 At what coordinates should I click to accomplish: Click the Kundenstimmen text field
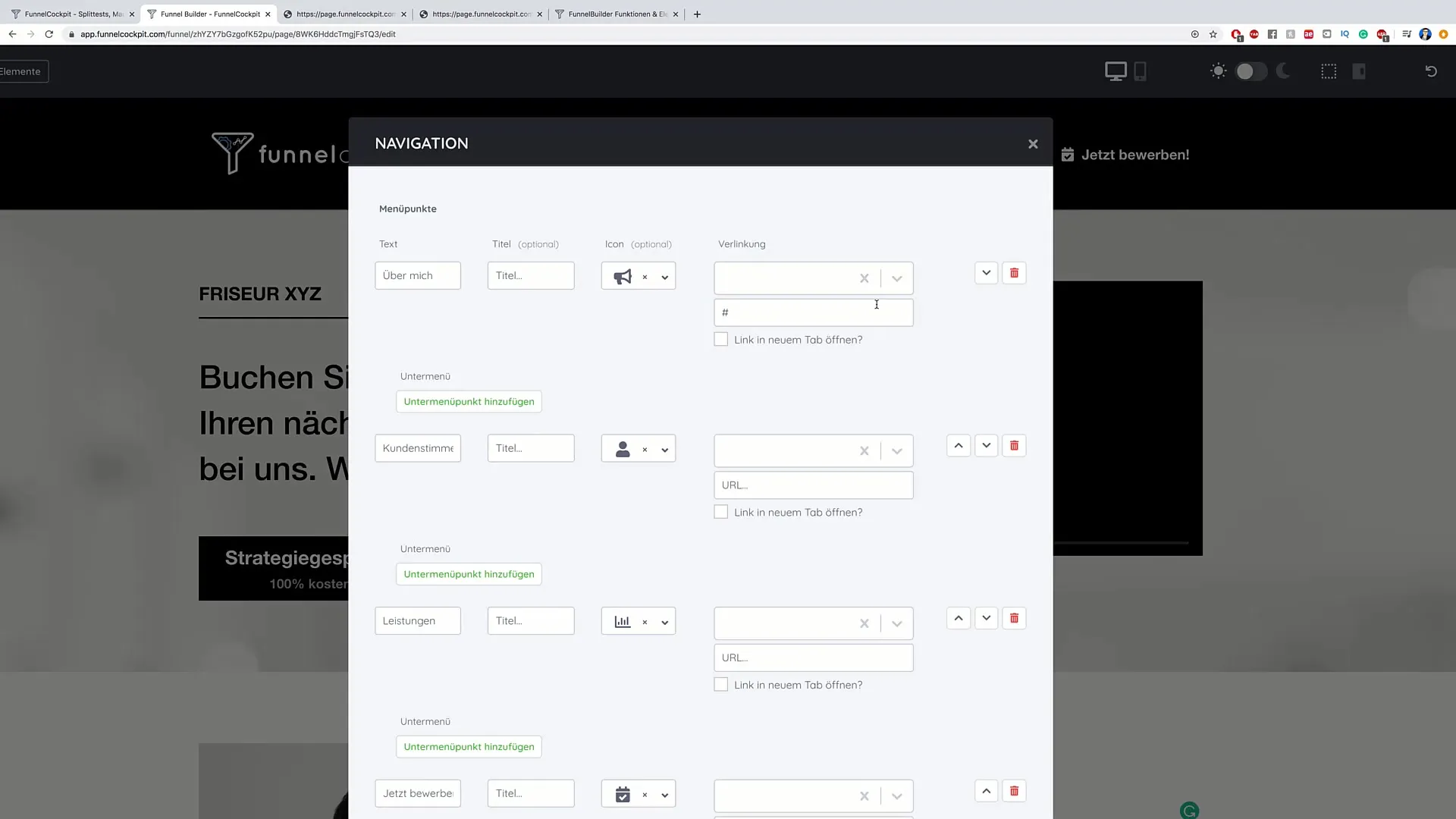click(x=418, y=448)
